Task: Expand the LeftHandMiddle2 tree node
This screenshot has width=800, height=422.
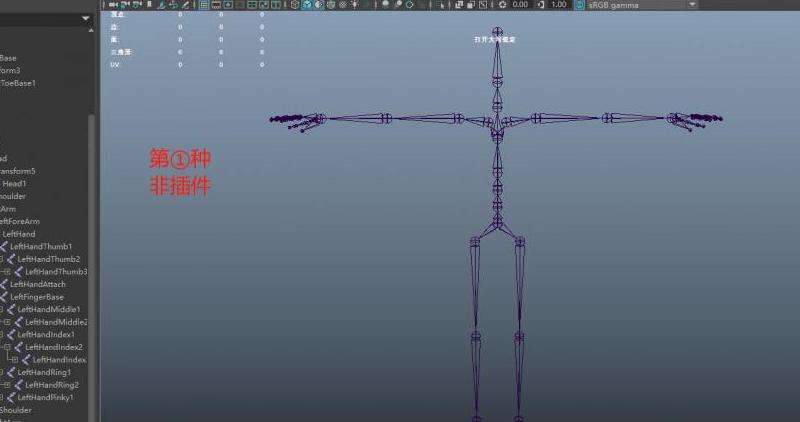Action: click(7, 322)
